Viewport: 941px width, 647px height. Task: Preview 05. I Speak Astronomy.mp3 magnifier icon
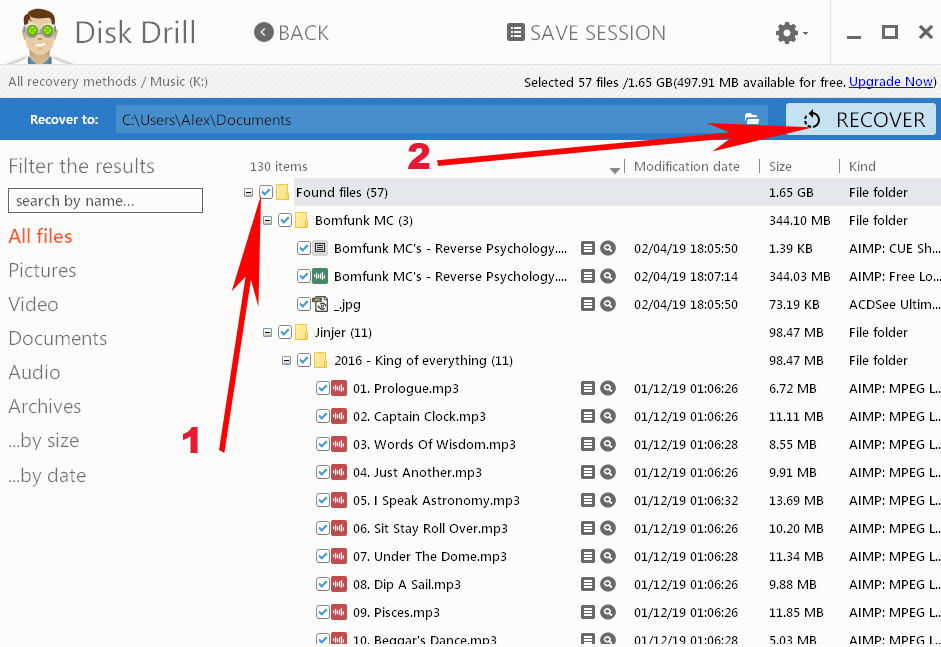pos(608,500)
